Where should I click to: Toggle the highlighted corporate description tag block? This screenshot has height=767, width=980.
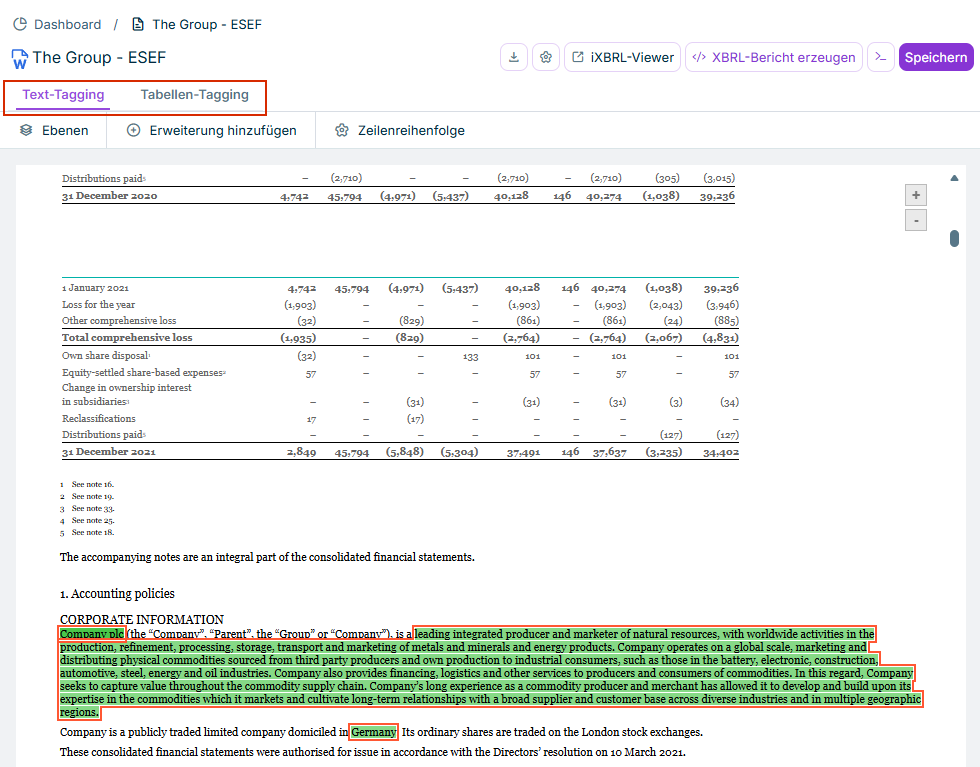pos(500,673)
